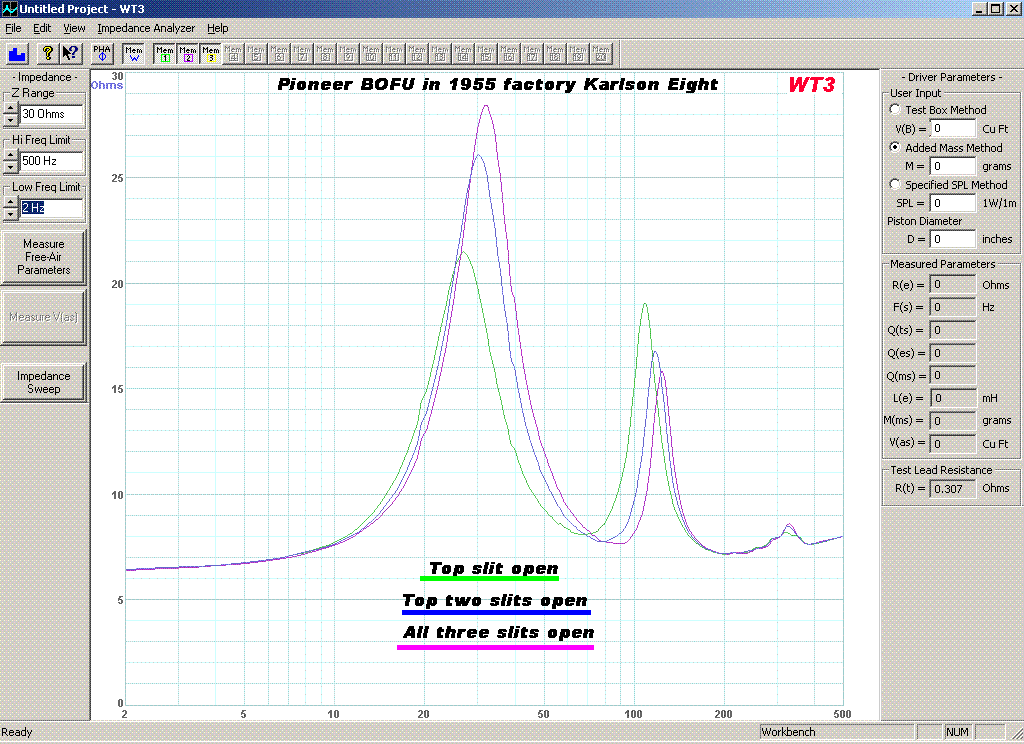The image size is (1024, 744).
Task: Click the Mem 13 memory slot icon
Action: click(440, 54)
